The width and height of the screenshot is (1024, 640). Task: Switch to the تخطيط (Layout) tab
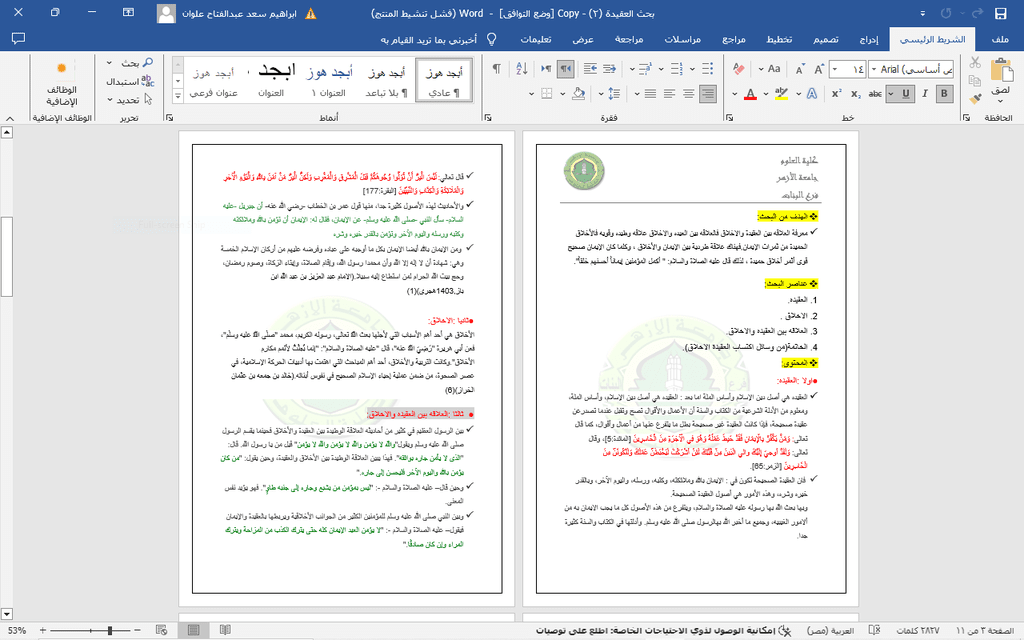(x=779, y=39)
